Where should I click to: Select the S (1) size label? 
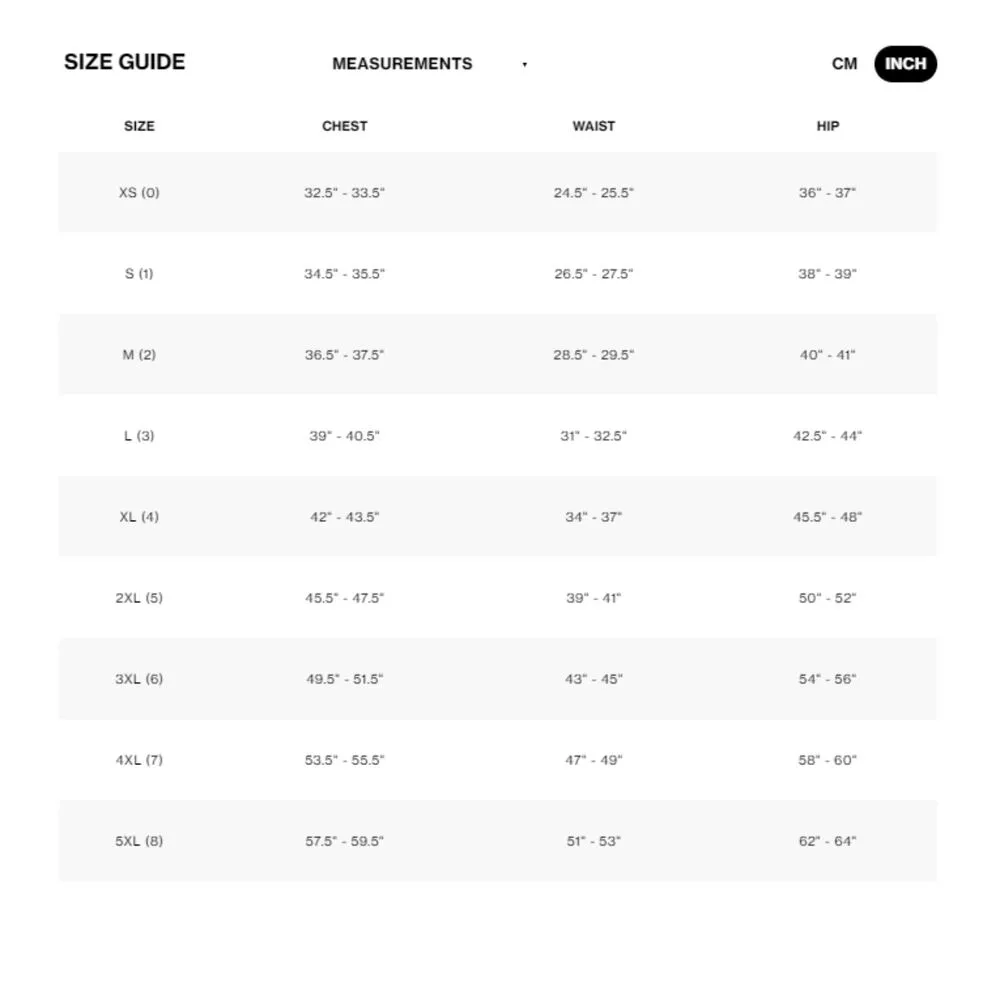tap(139, 273)
